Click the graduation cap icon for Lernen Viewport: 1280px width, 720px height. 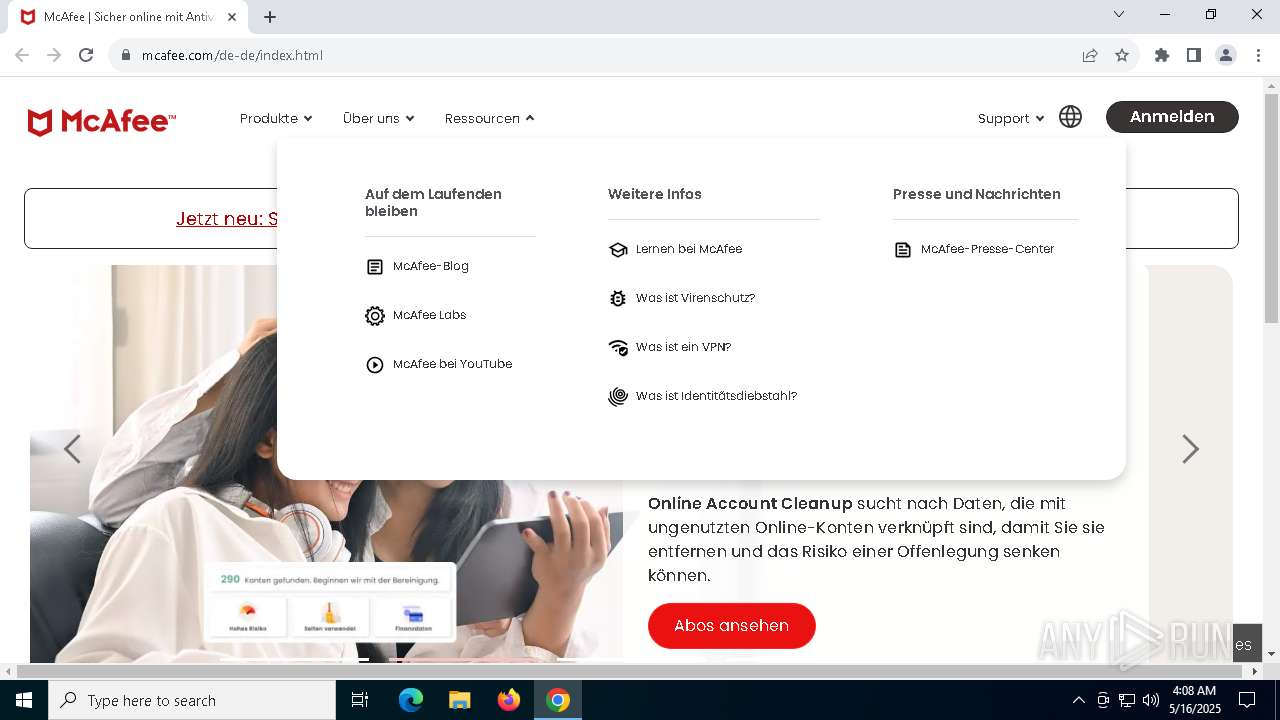tap(618, 250)
